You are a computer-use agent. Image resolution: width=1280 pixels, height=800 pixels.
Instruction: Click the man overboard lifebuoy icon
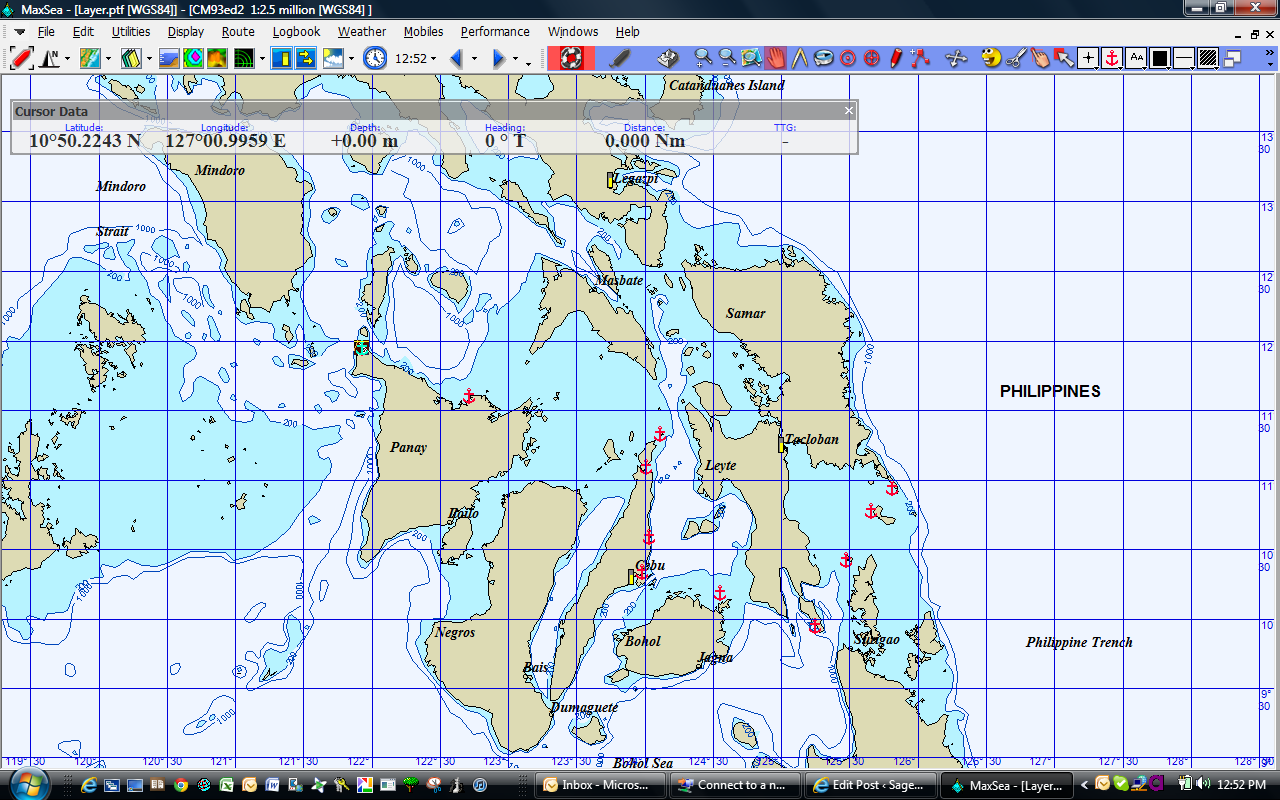click(x=571, y=58)
